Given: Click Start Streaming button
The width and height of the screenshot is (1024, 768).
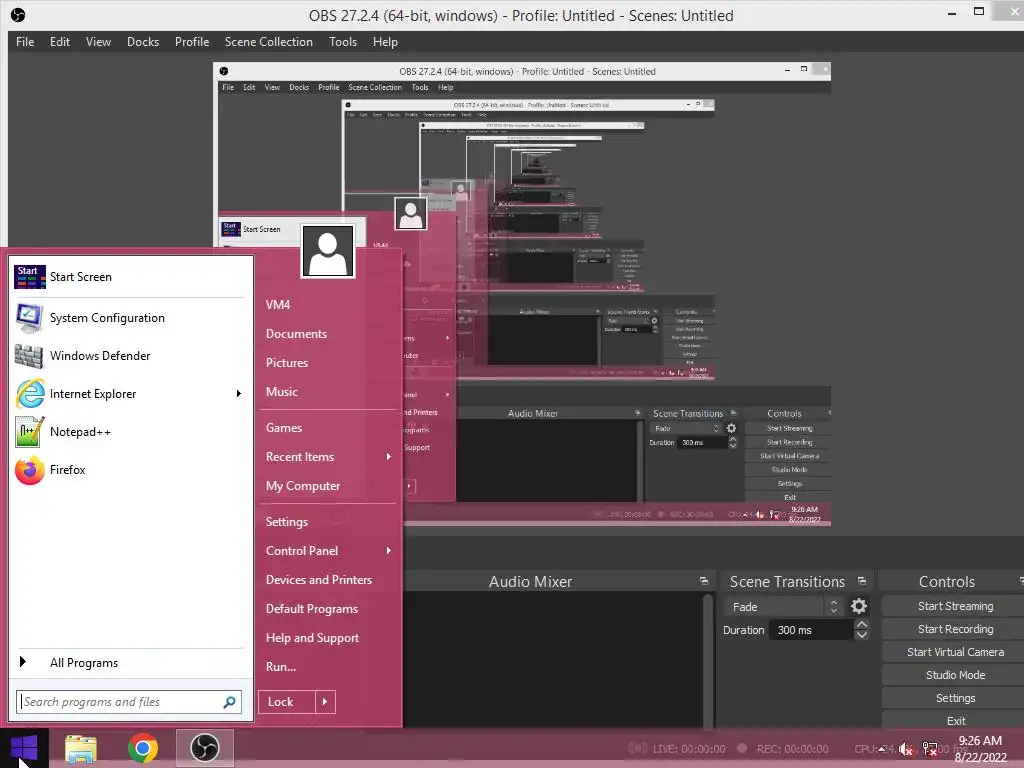Looking at the screenshot, I should 955,606.
